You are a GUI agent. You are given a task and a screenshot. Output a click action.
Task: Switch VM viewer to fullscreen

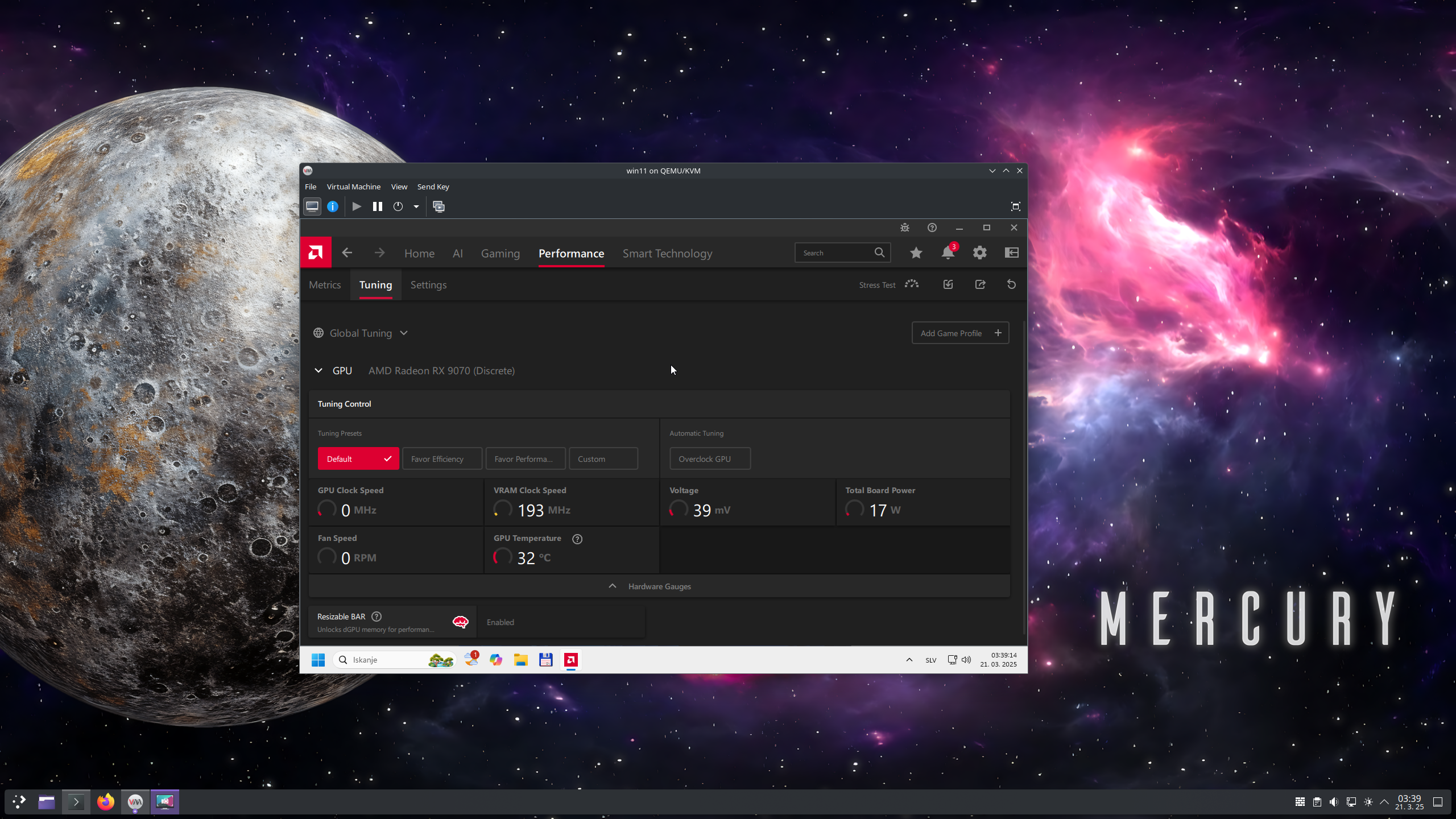click(x=1015, y=206)
